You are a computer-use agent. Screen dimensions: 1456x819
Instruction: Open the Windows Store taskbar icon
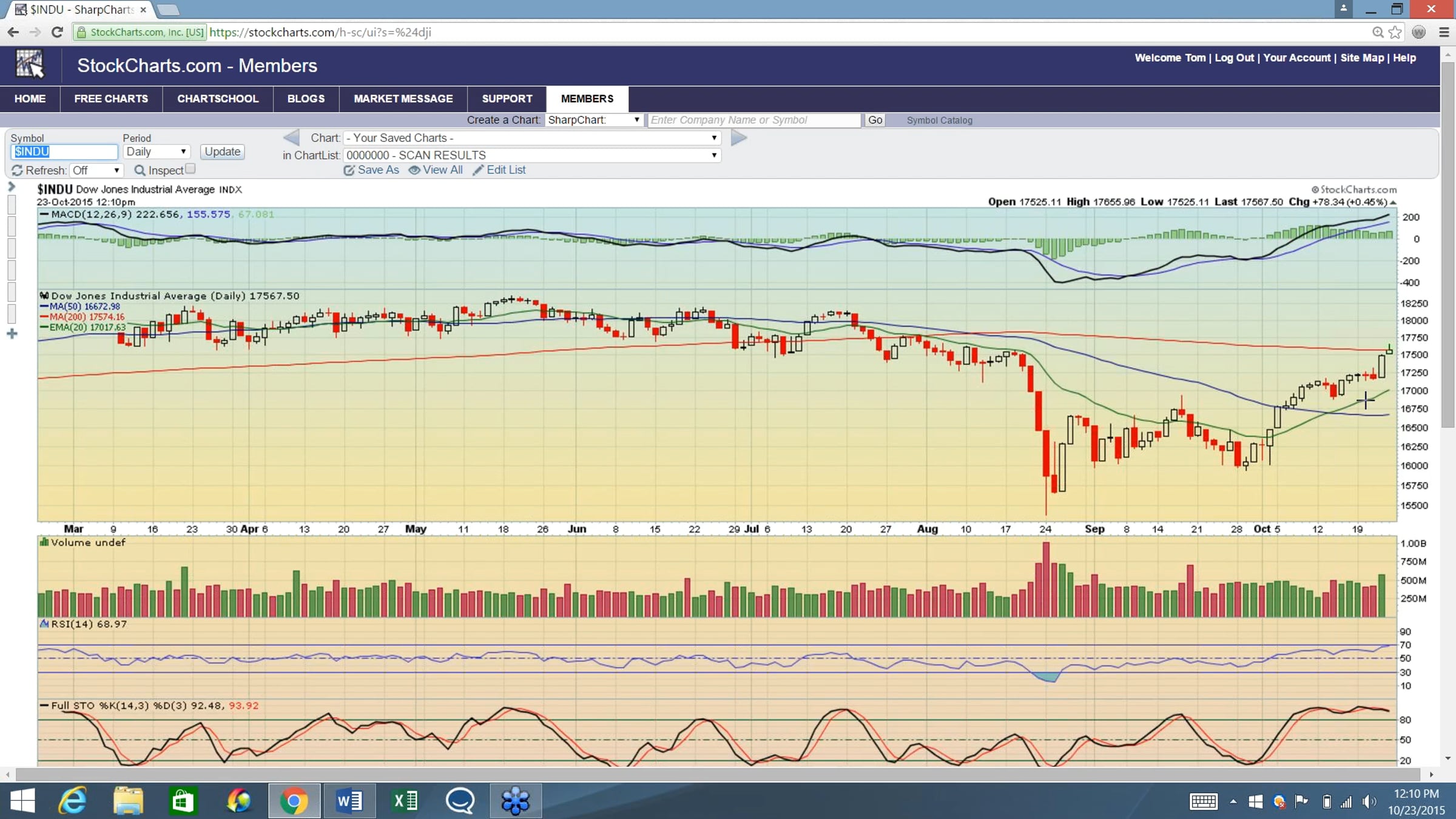183,801
